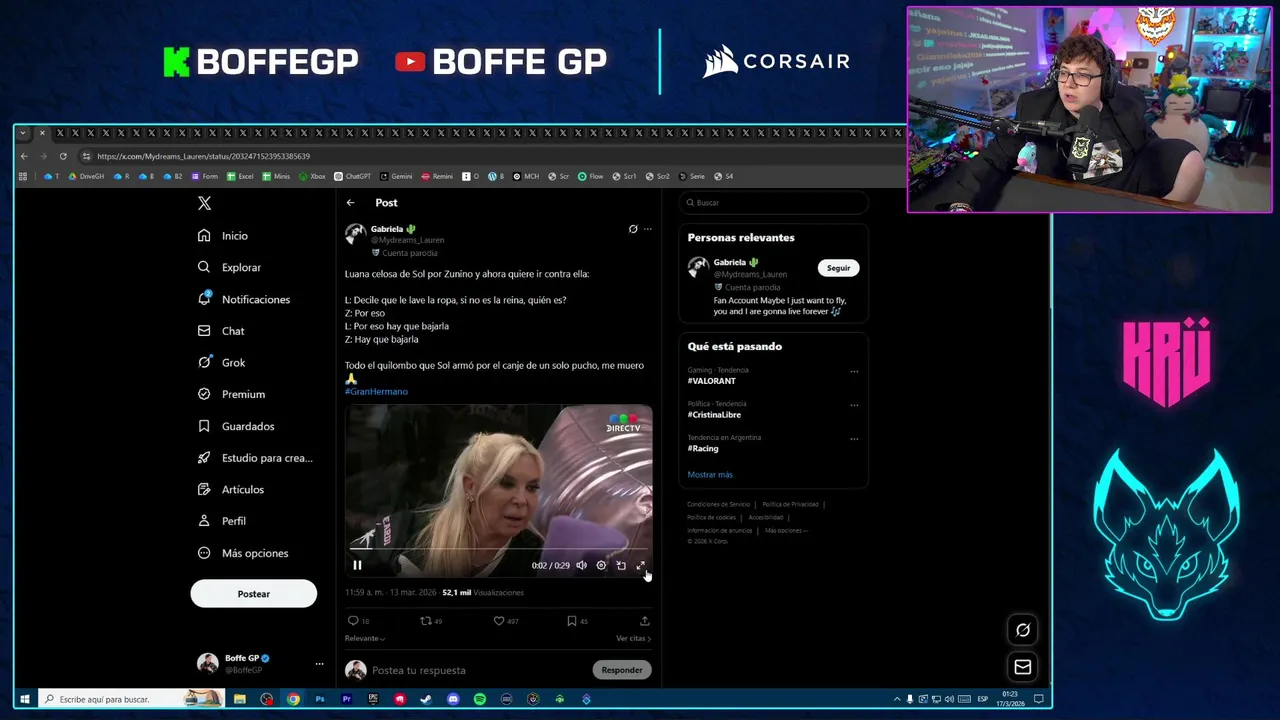Image resolution: width=1280 pixels, height=720 pixels.
Task: Click the browser address bar URL
Action: 203,156
